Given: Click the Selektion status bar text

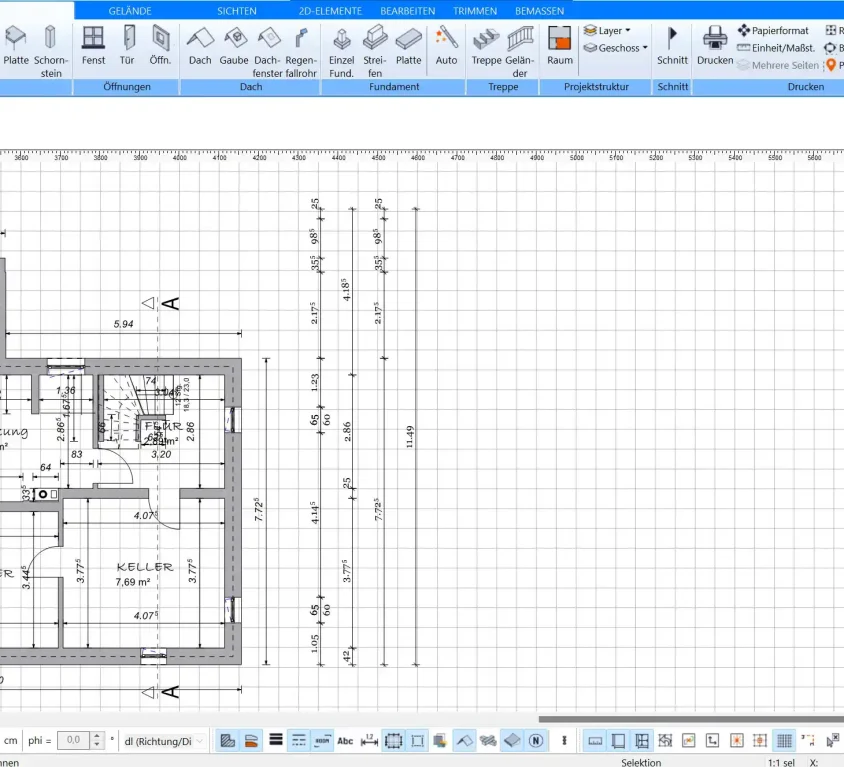Looking at the screenshot, I should (x=641, y=762).
